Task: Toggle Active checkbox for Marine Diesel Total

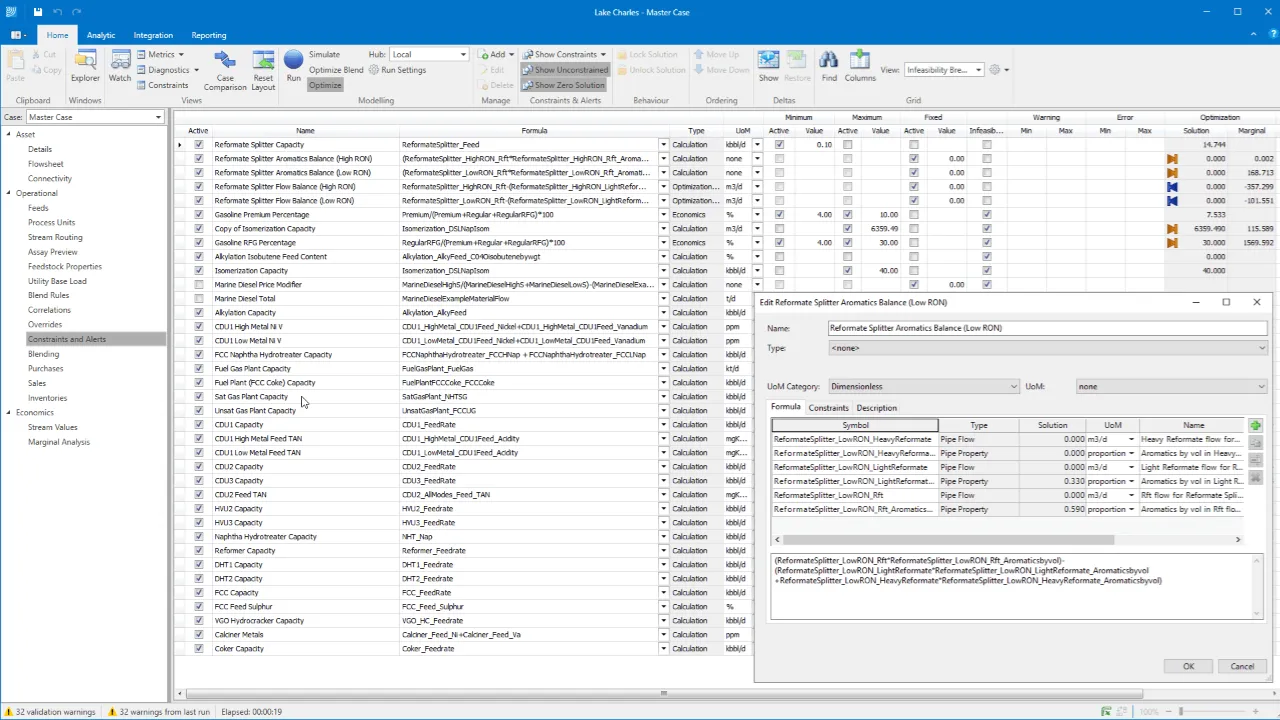Action: tap(199, 299)
